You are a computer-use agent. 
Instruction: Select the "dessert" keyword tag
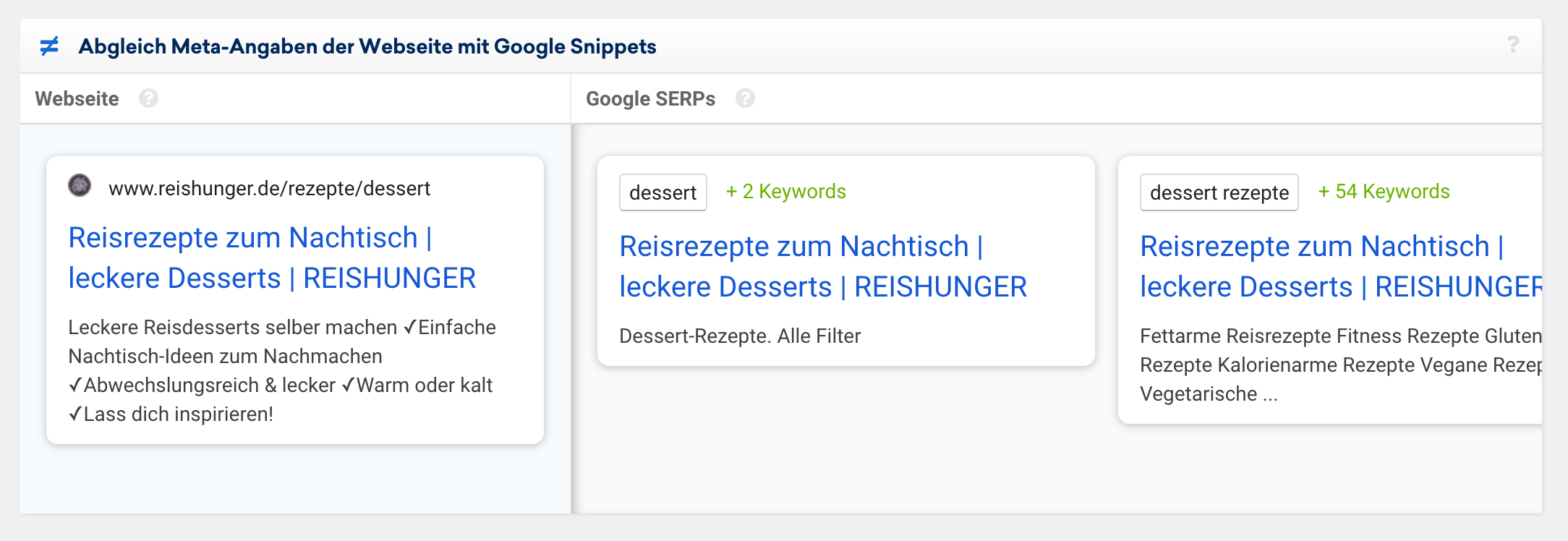point(662,192)
